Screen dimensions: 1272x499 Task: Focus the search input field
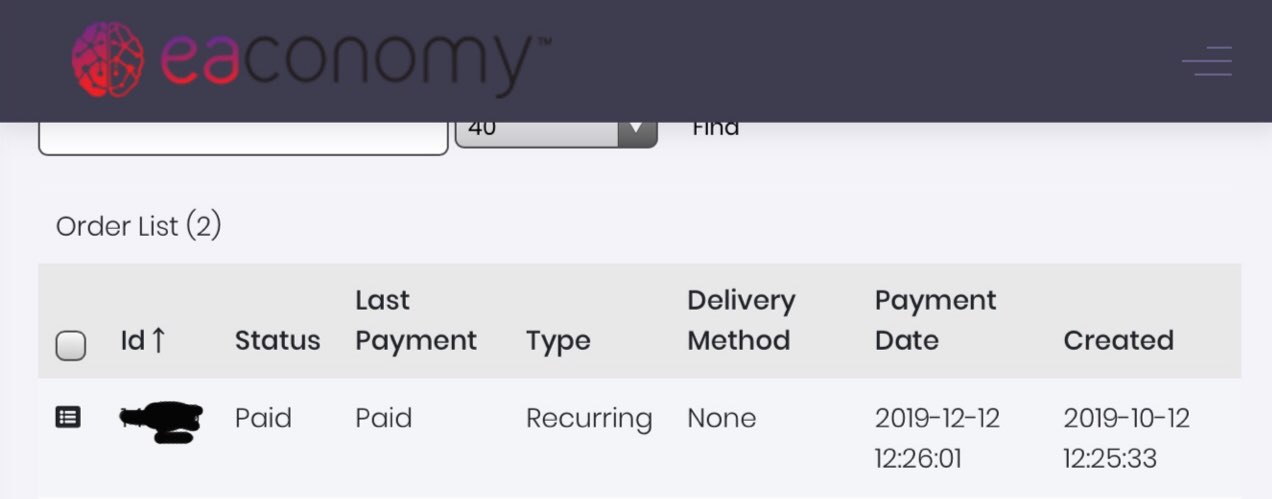click(243, 138)
